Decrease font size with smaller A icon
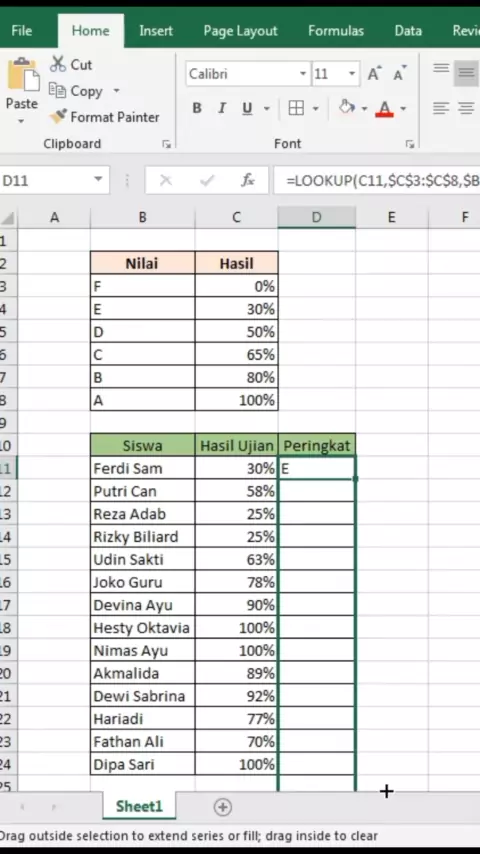The width and height of the screenshot is (480, 854). point(399,74)
